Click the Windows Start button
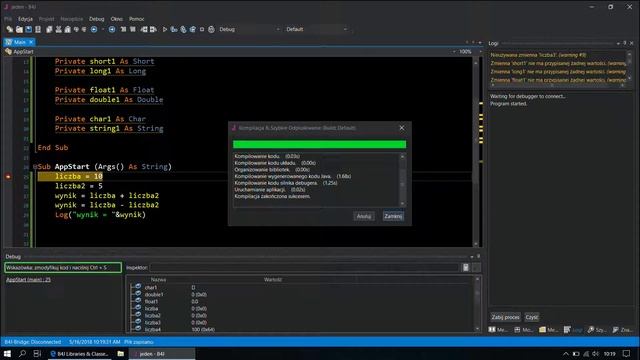 click(7, 353)
